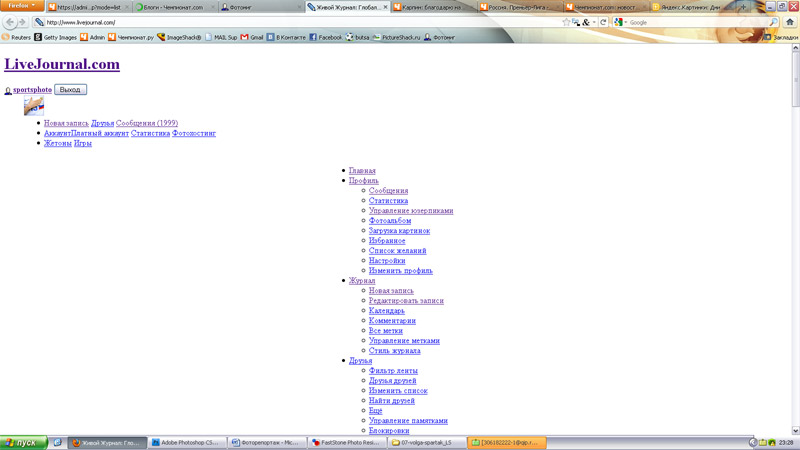This screenshot has height=450, width=800.
Task: Switch to the Блоги - Чемпионат.com tab
Action: coord(174,7)
